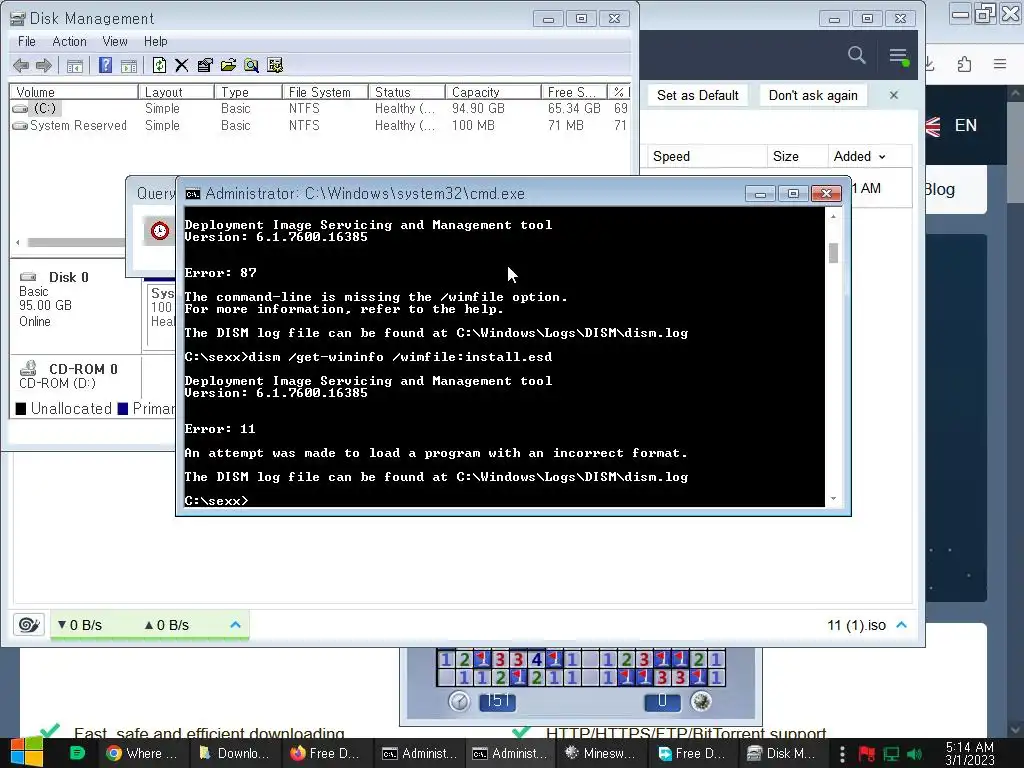Click the Refresh icon in Disk Management toolbar
The width and height of the screenshot is (1024, 768).
point(159,65)
